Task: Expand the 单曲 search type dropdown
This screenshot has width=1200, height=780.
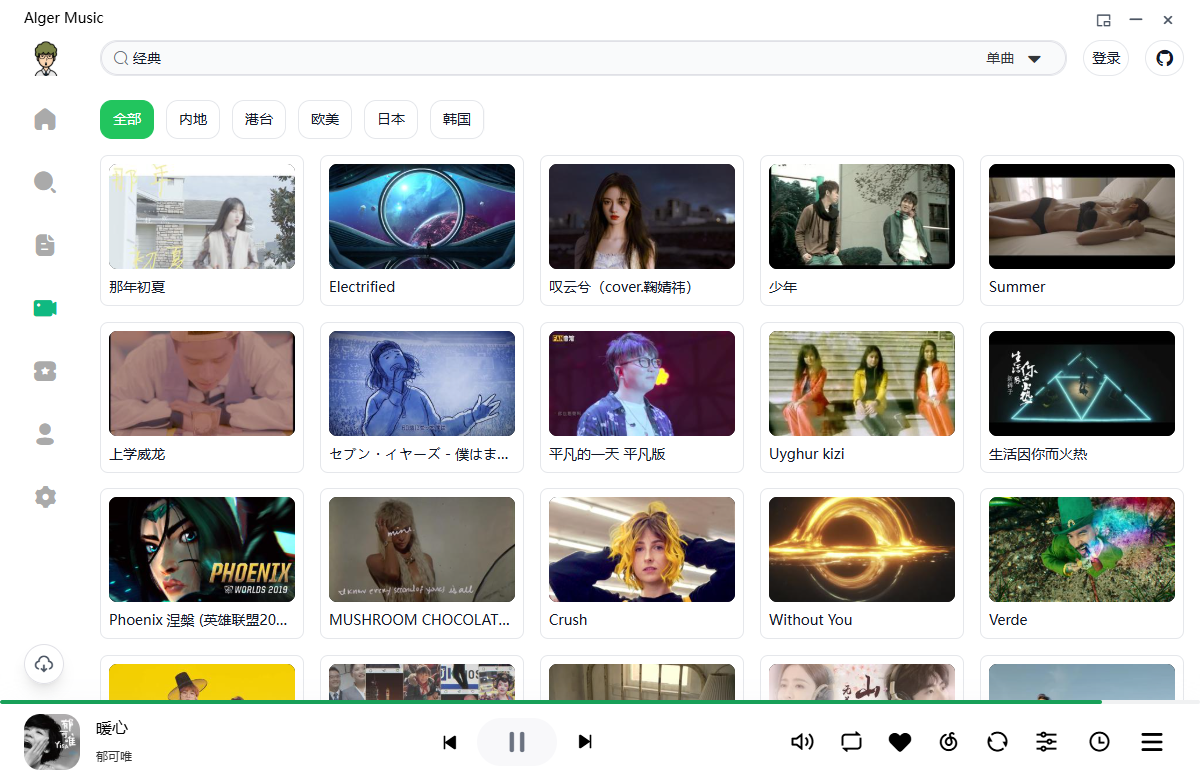Action: [x=1014, y=58]
